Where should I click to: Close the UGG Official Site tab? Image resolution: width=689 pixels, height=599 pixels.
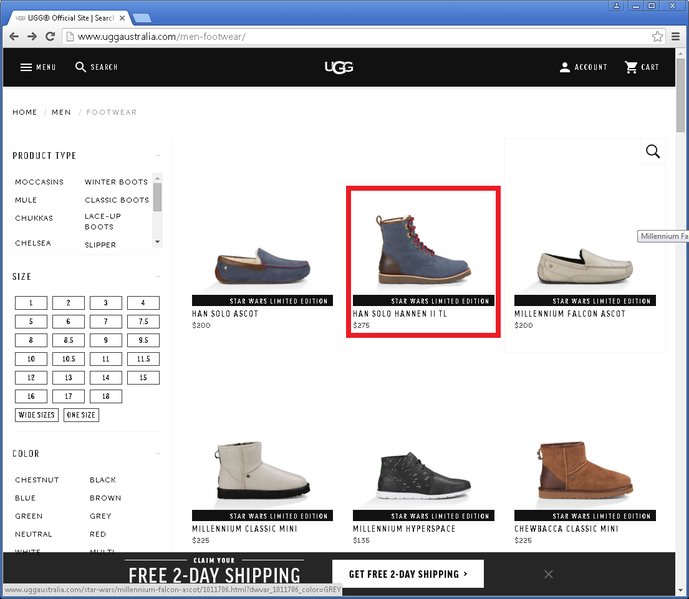point(122,18)
